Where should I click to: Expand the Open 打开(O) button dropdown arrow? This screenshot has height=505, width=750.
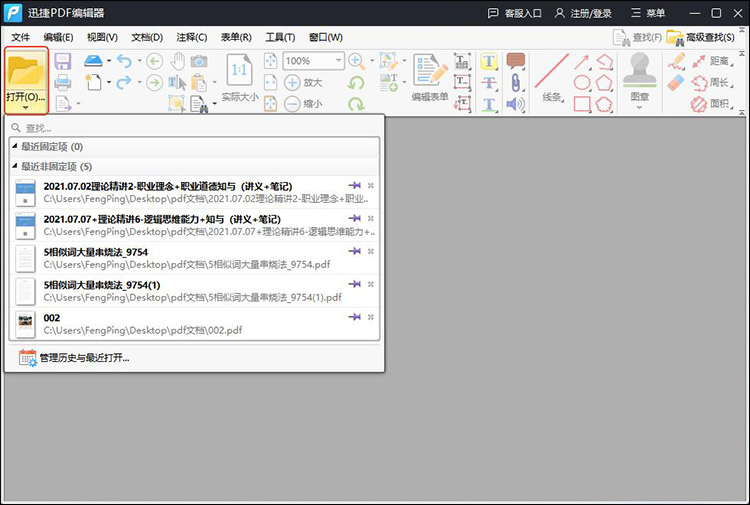point(26,108)
